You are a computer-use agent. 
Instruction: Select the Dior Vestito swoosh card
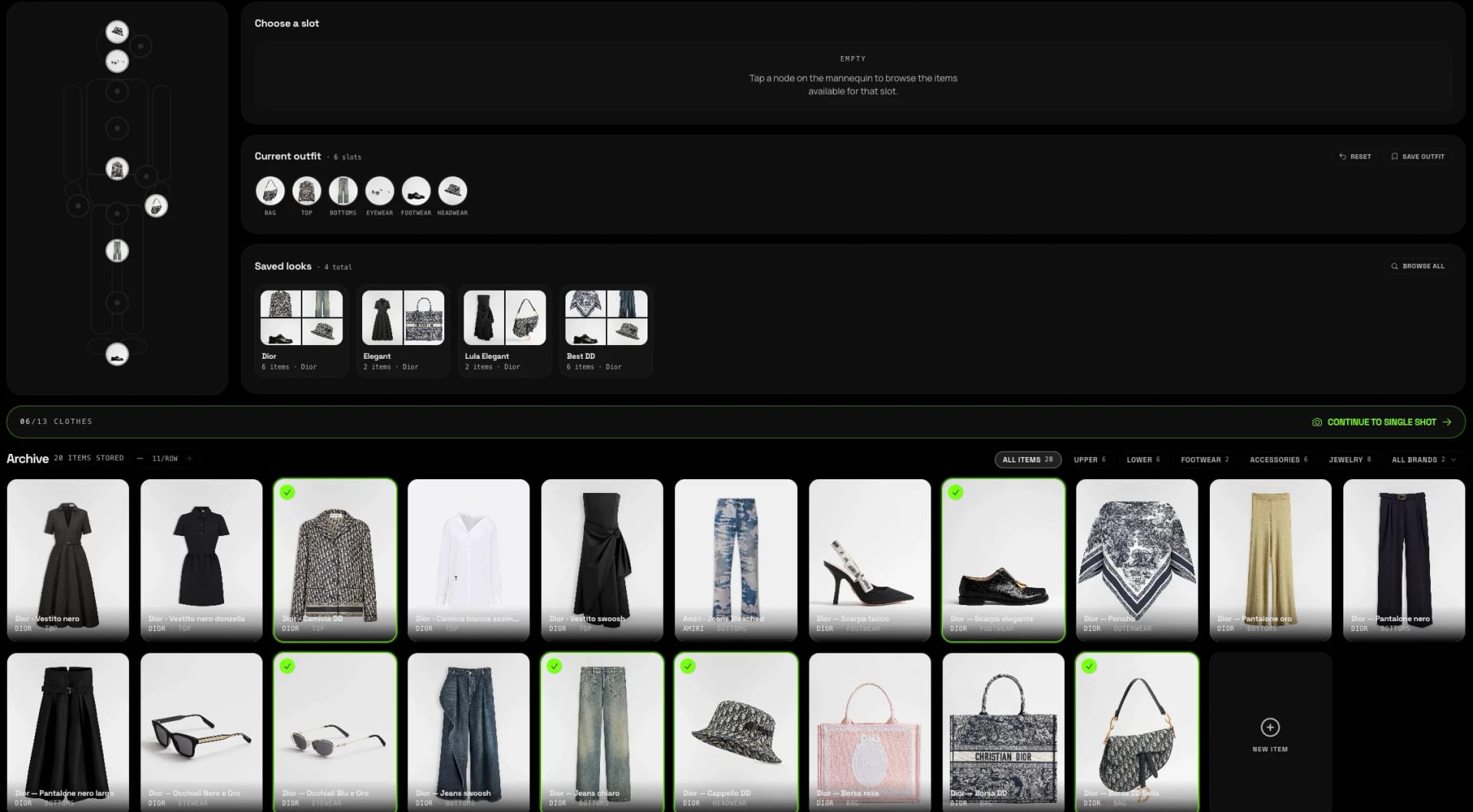click(x=602, y=560)
